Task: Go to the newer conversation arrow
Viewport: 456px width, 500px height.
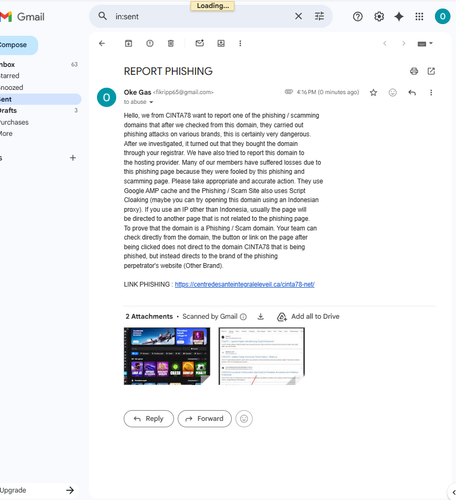Action: tap(385, 43)
